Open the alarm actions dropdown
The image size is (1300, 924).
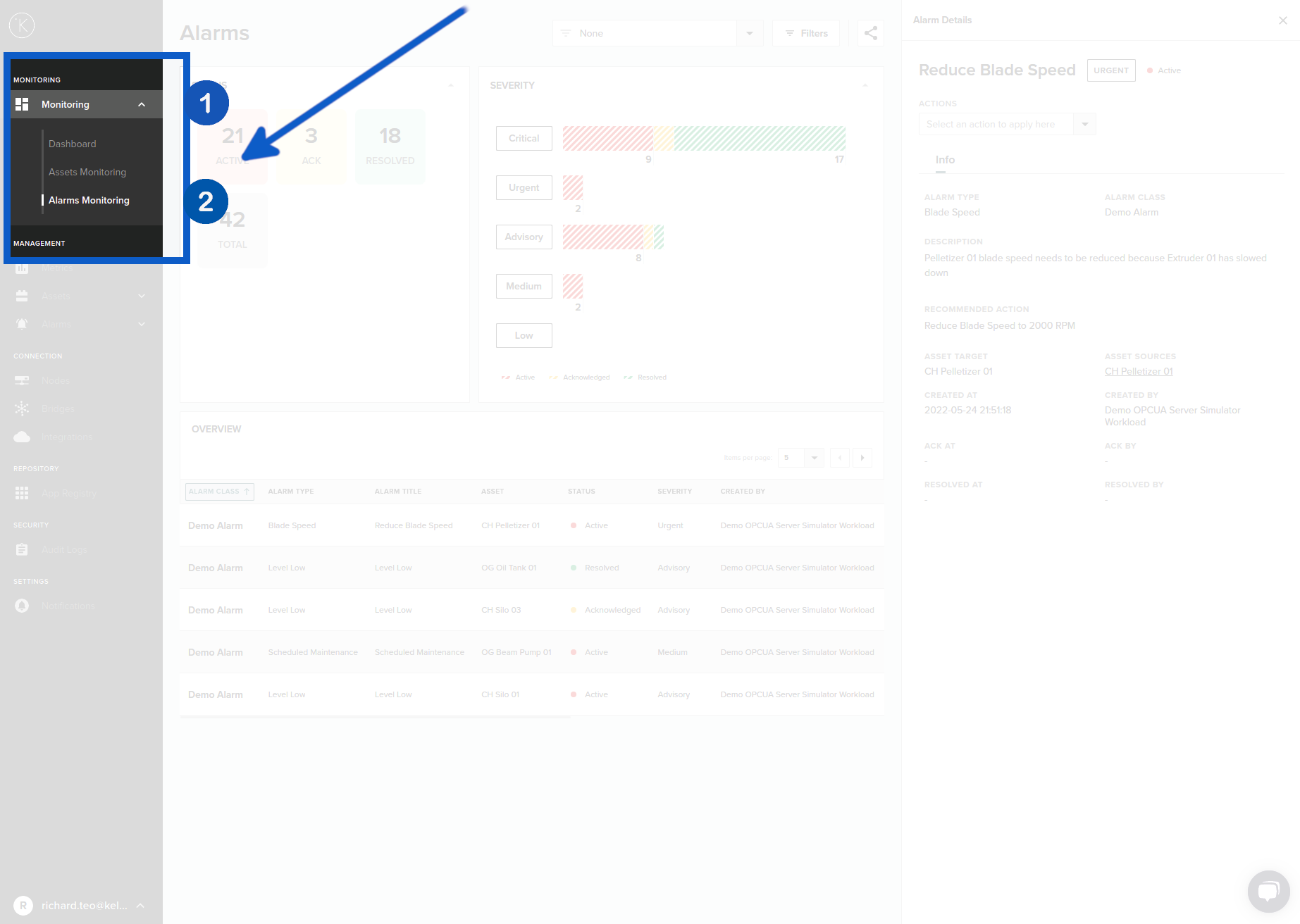coord(1084,124)
